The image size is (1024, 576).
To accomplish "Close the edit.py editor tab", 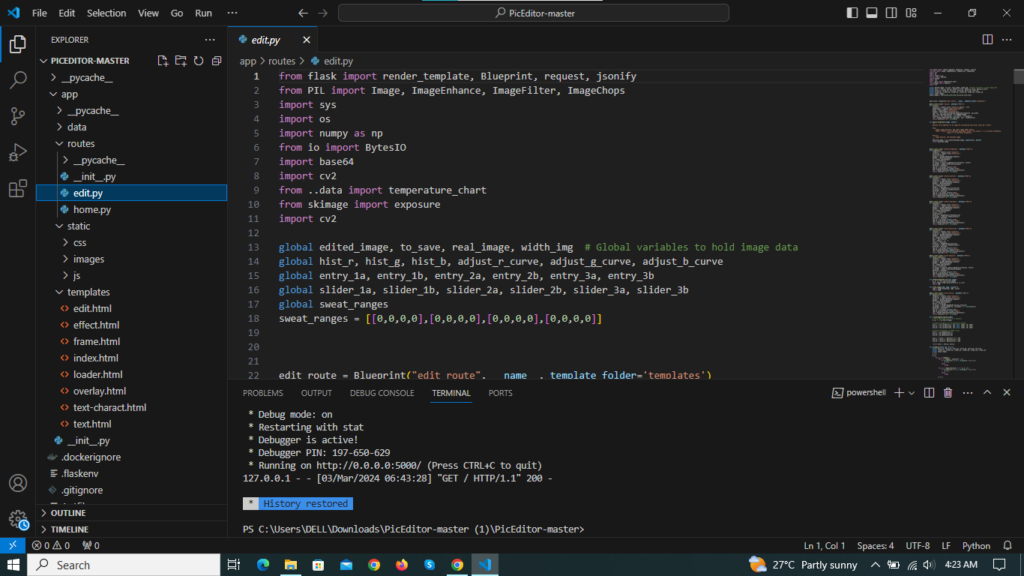I will (x=306, y=40).
